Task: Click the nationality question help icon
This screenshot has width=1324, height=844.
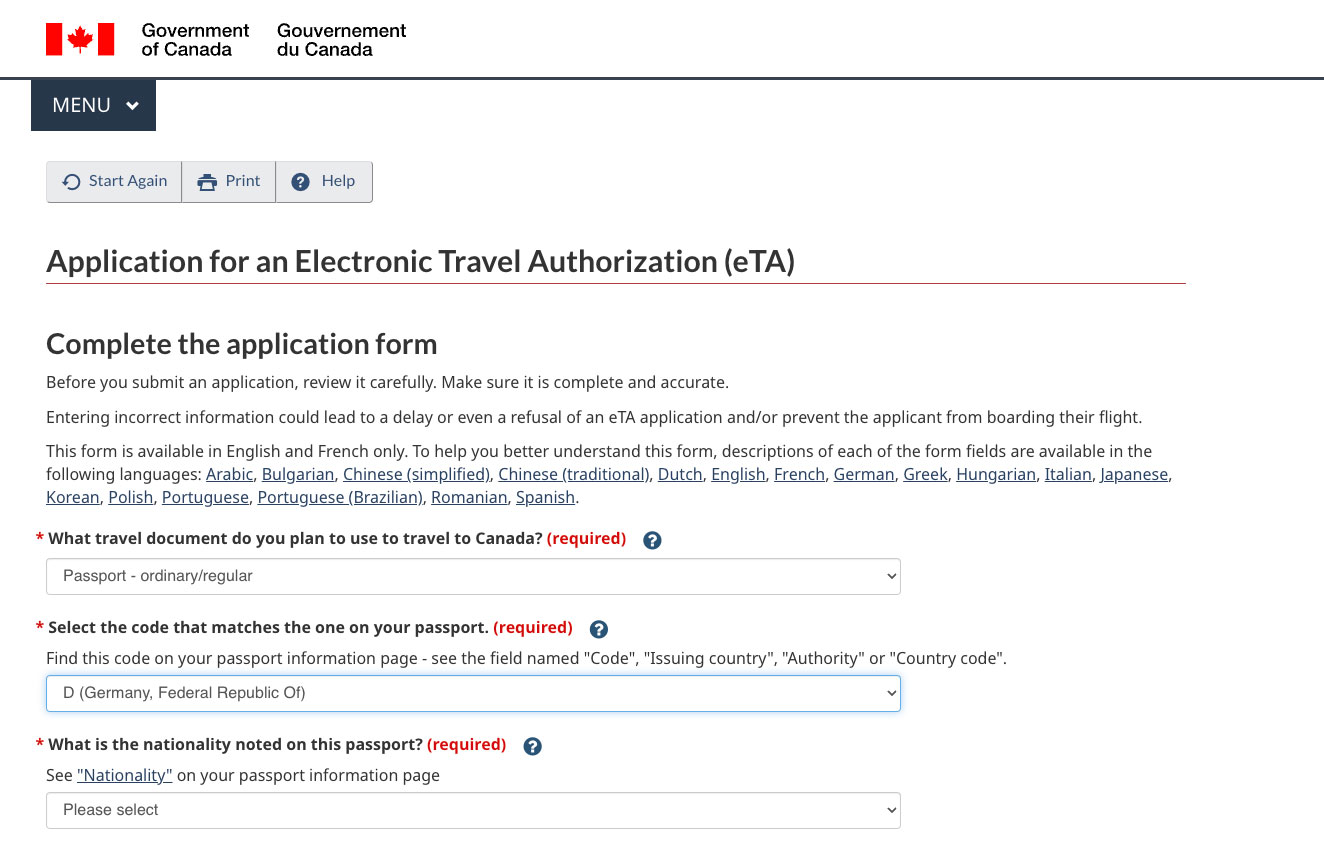Action: click(533, 746)
